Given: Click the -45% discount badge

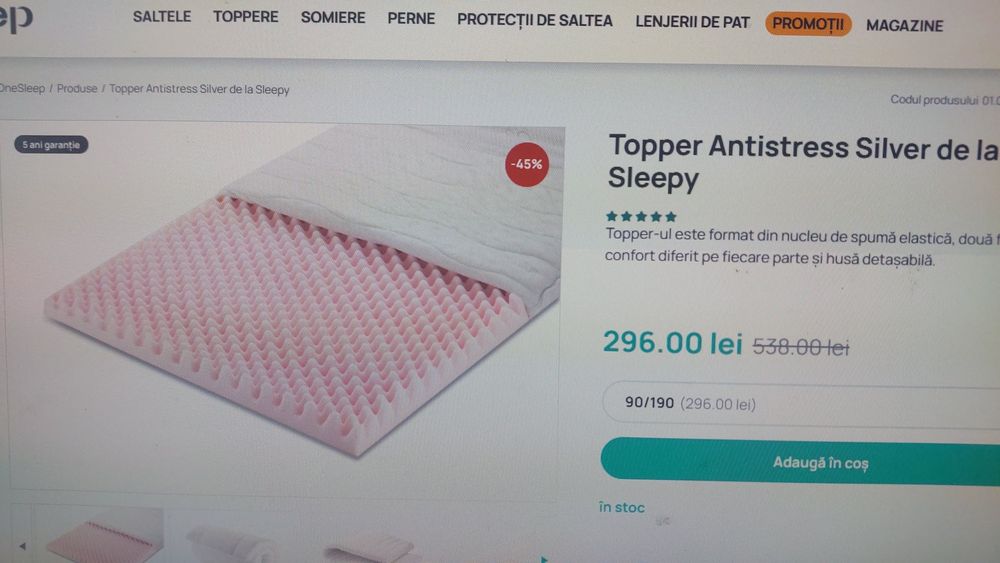Looking at the screenshot, I should pos(527,165).
